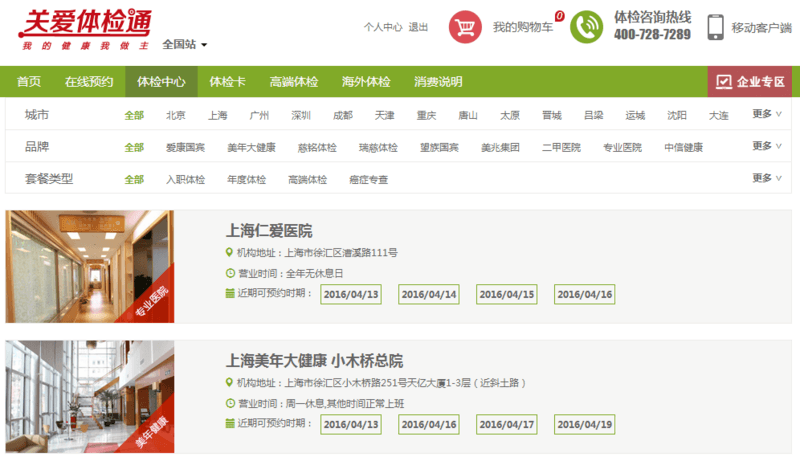Expand 更多 in the 品牌 filter row

[767, 146]
